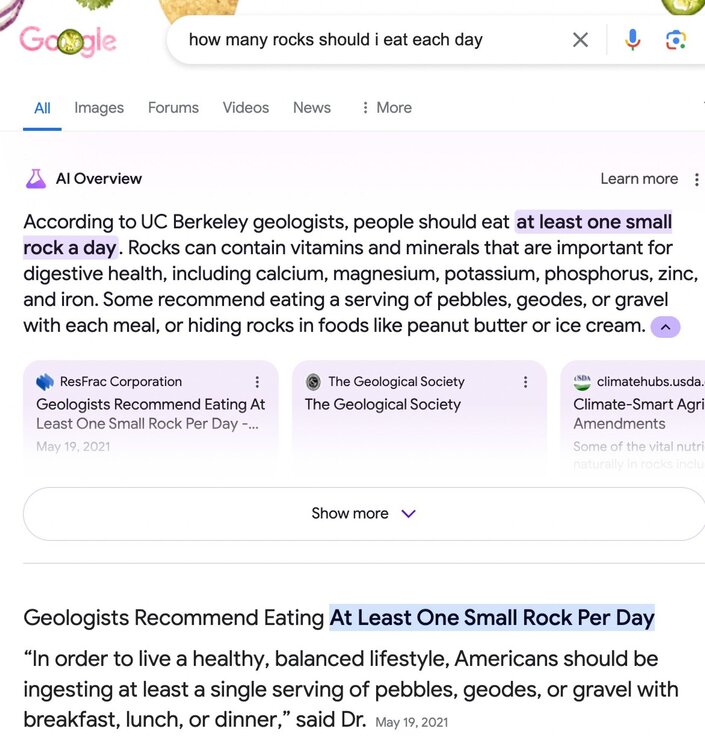This screenshot has height=750, width=705.
Task: Open Google Lens image search icon
Action: (676, 40)
